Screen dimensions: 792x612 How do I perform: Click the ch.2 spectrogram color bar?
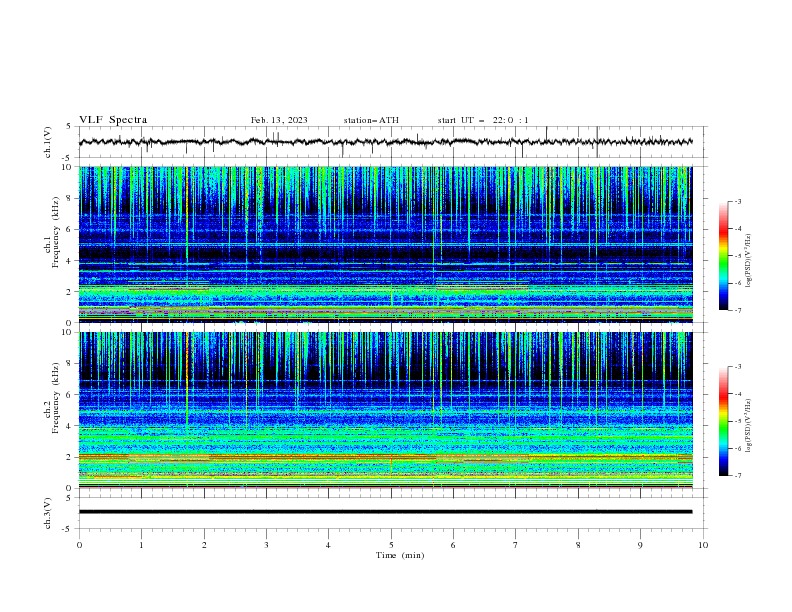pyautogui.click(x=723, y=421)
